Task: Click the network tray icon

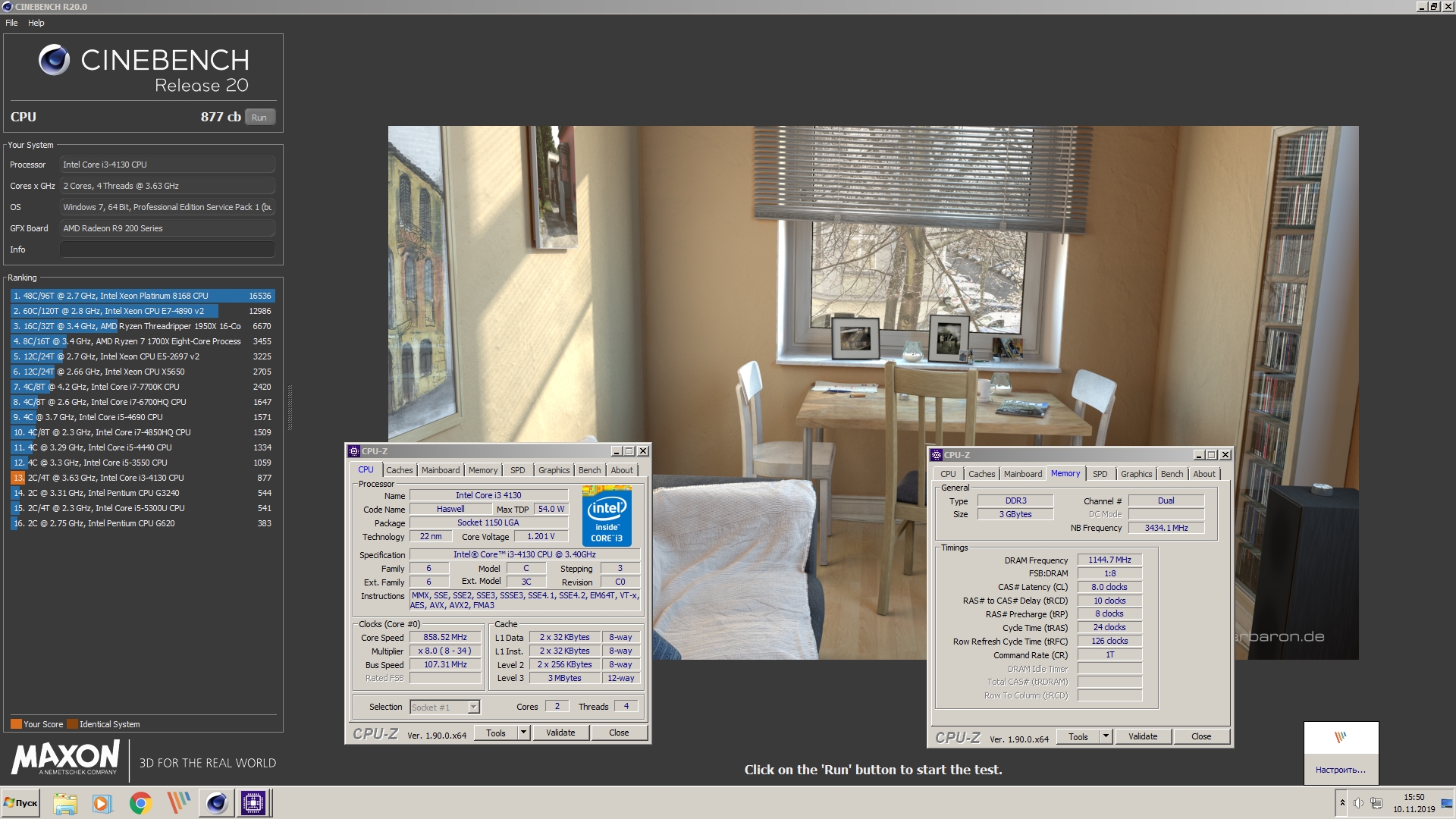Action: click(x=1377, y=803)
